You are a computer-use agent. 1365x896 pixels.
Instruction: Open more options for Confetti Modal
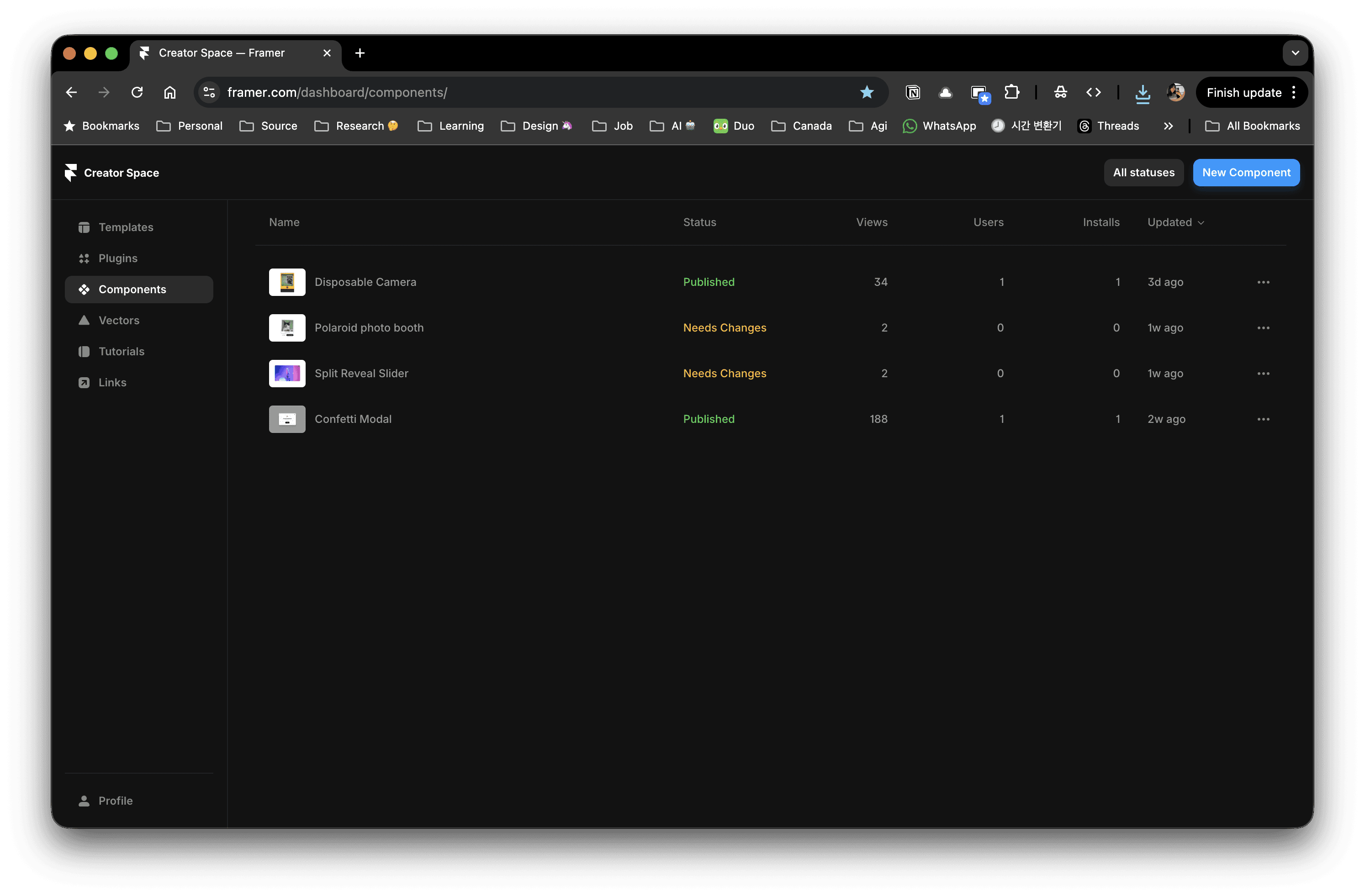(1263, 419)
